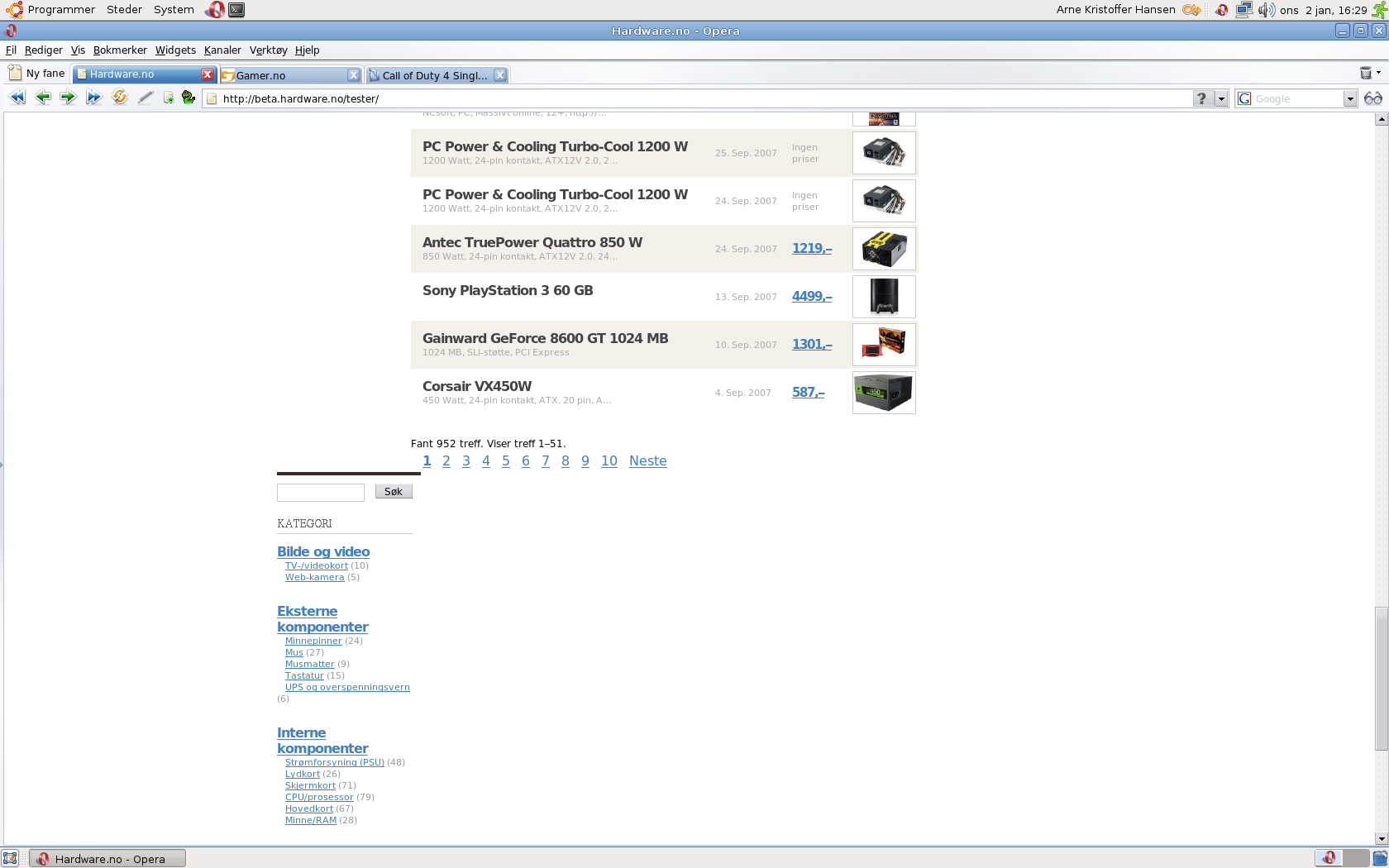Go to results page 2
The width and height of the screenshot is (1389, 868).
coord(446,460)
